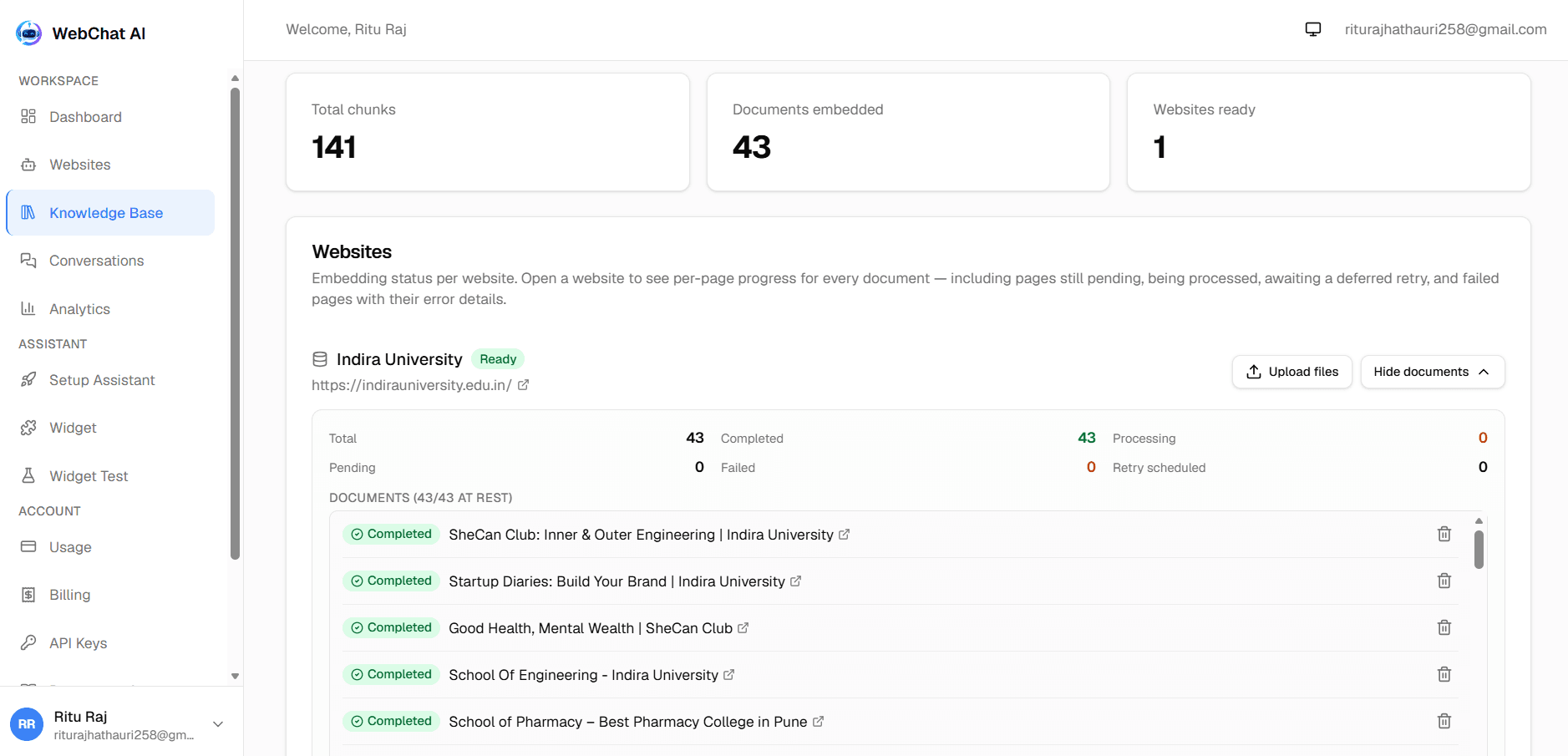Click the Knowledge Base books icon
1568x756 pixels.
(x=28, y=212)
